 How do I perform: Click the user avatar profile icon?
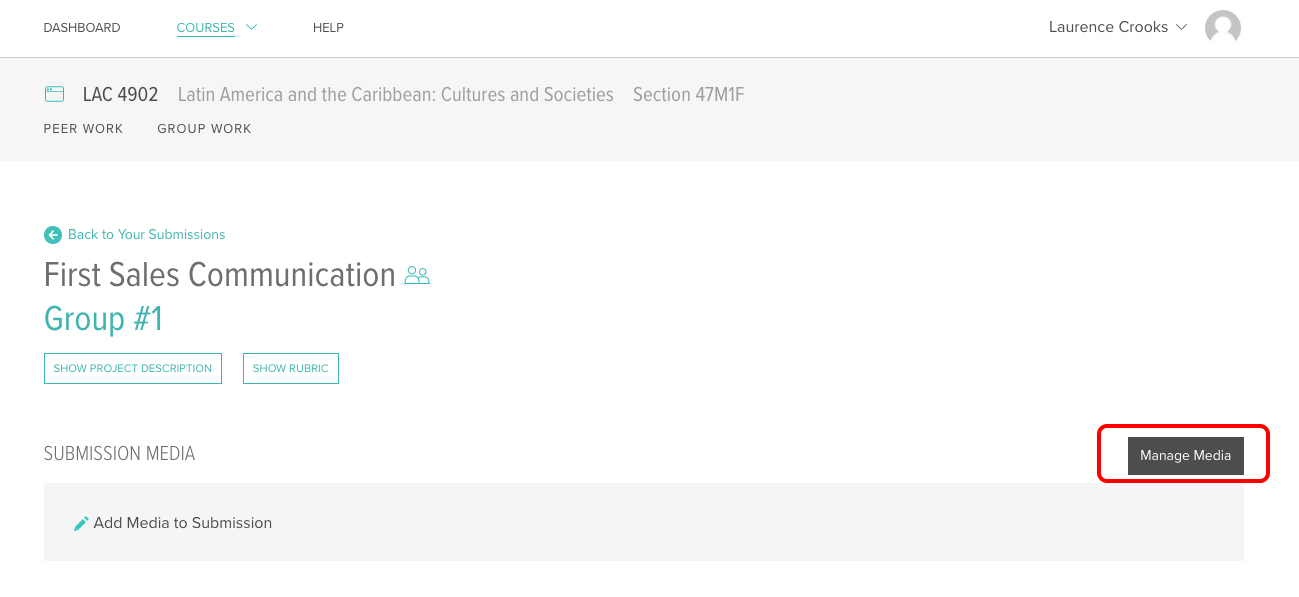[1222, 28]
